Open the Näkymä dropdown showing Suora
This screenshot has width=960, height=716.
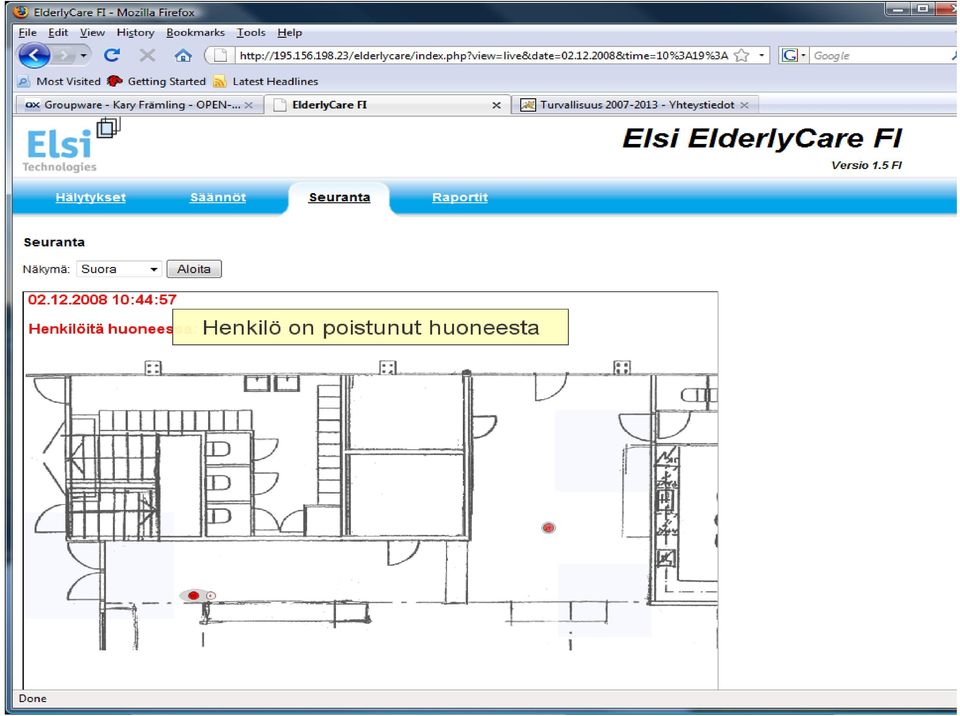(x=119, y=269)
